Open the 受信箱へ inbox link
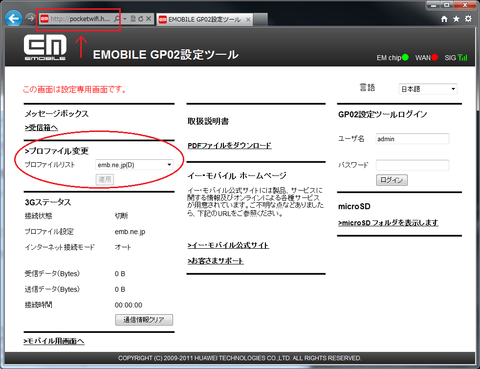Viewport: 480px width, 369px height. 41,128
